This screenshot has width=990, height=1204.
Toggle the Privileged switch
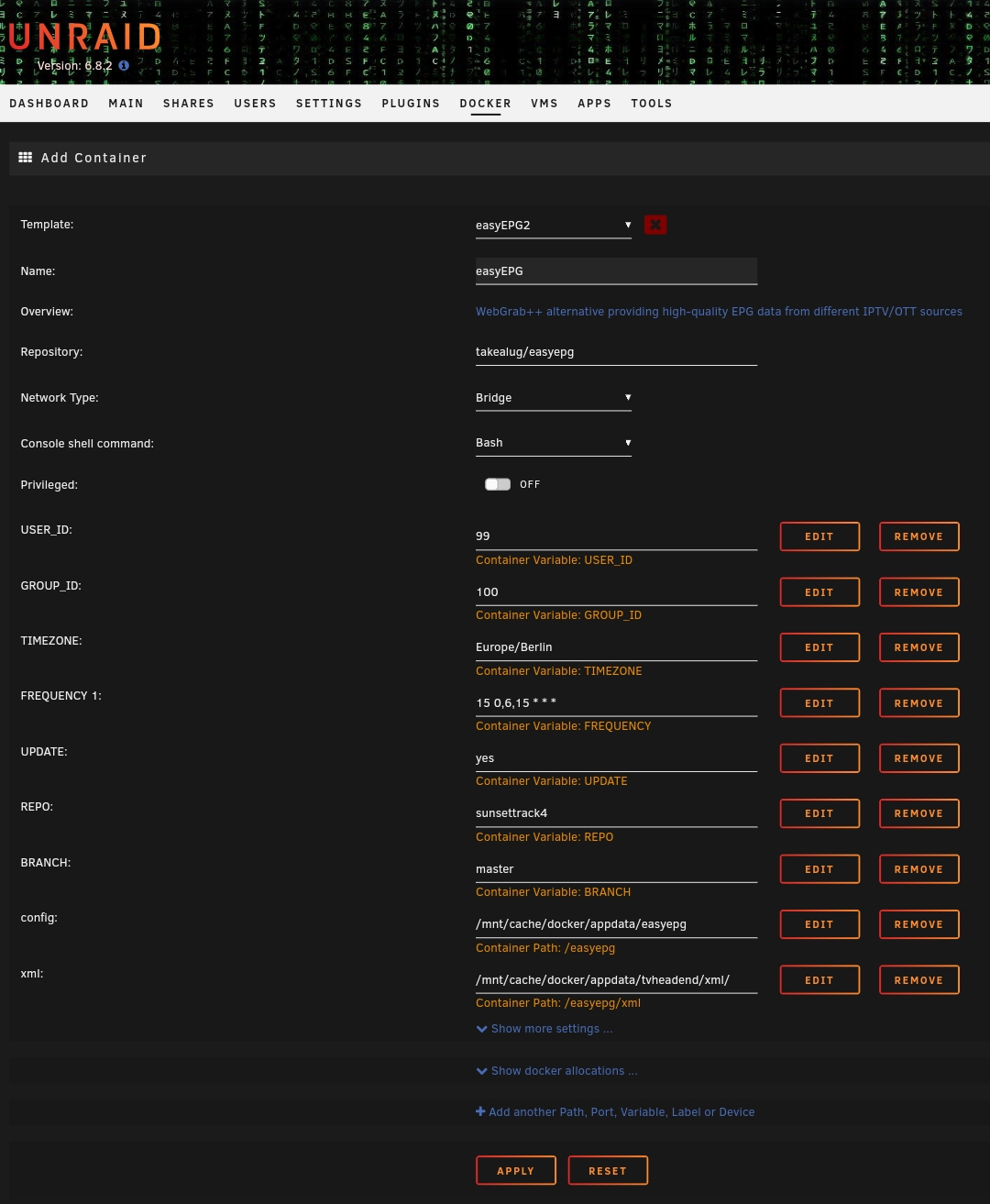498,484
